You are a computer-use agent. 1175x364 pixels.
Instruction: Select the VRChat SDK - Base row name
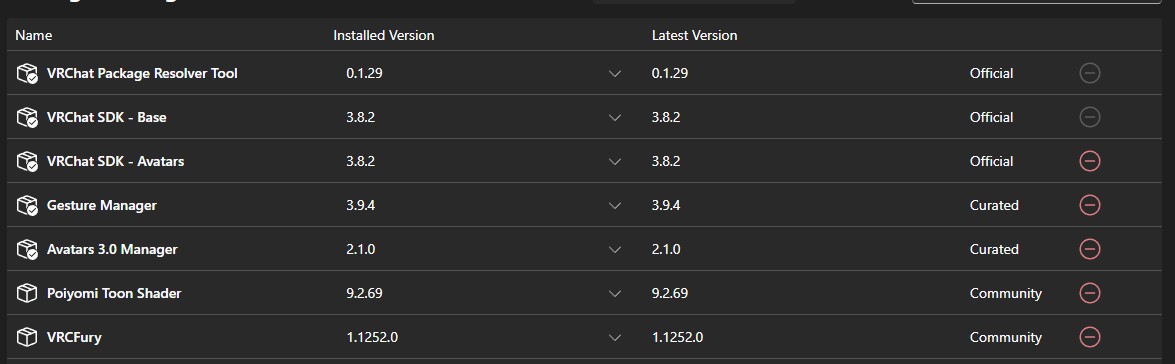click(106, 117)
